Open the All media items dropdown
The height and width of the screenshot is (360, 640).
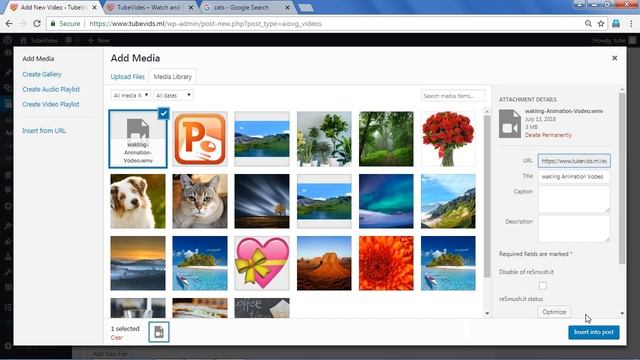[x=131, y=95]
